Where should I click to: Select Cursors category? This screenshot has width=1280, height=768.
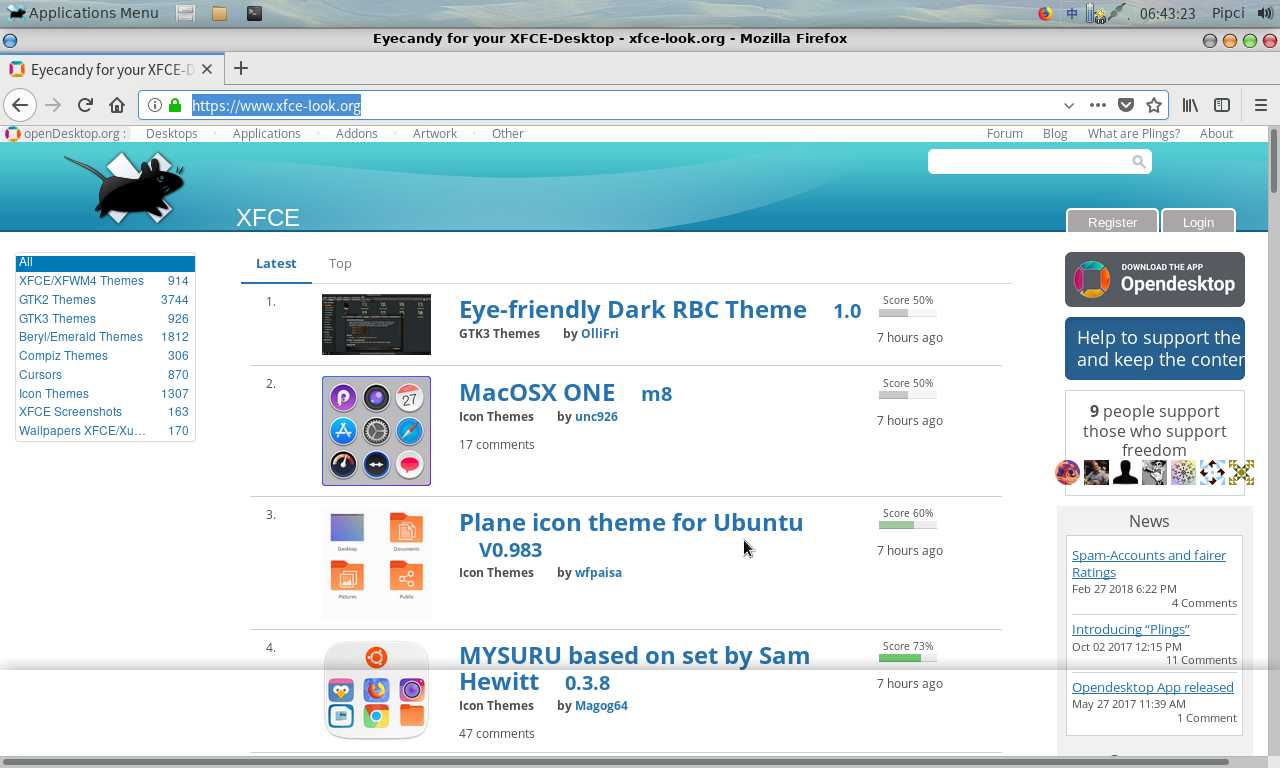105,375
